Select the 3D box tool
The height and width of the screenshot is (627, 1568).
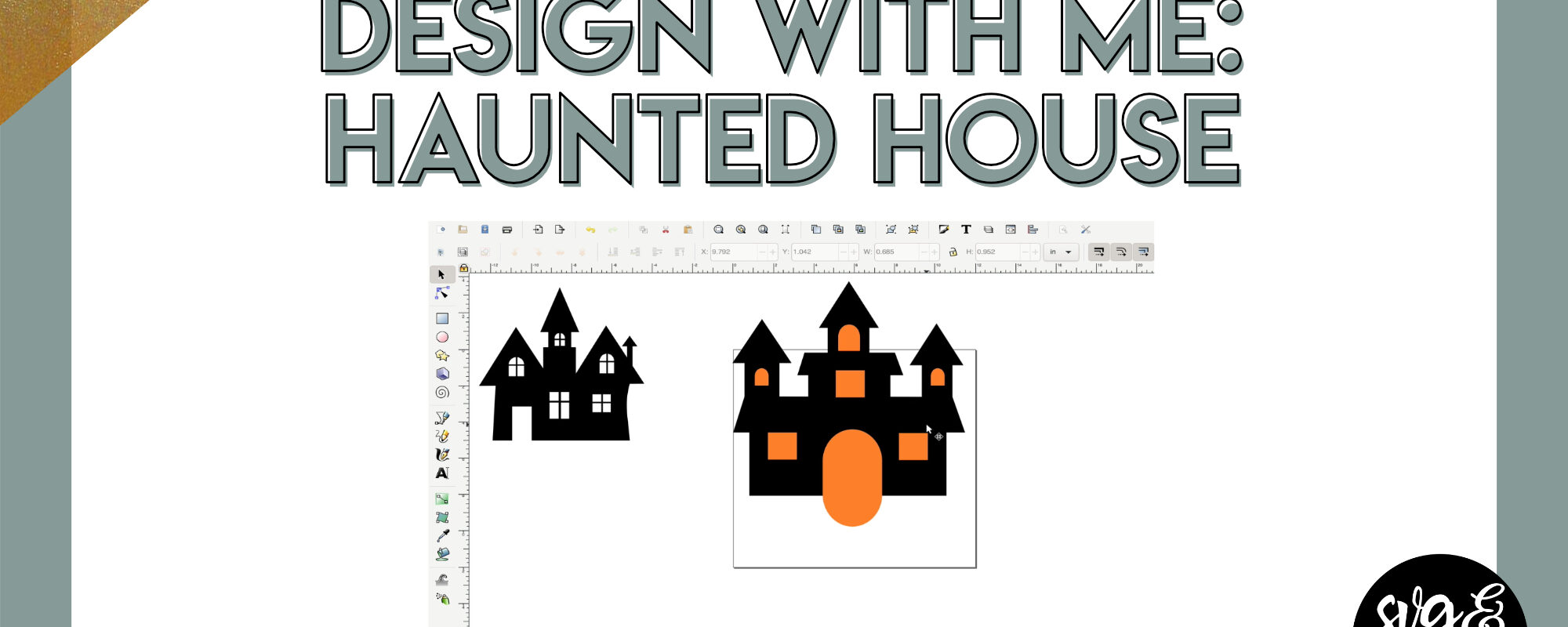pyautogui.click(x=442, y=374)
